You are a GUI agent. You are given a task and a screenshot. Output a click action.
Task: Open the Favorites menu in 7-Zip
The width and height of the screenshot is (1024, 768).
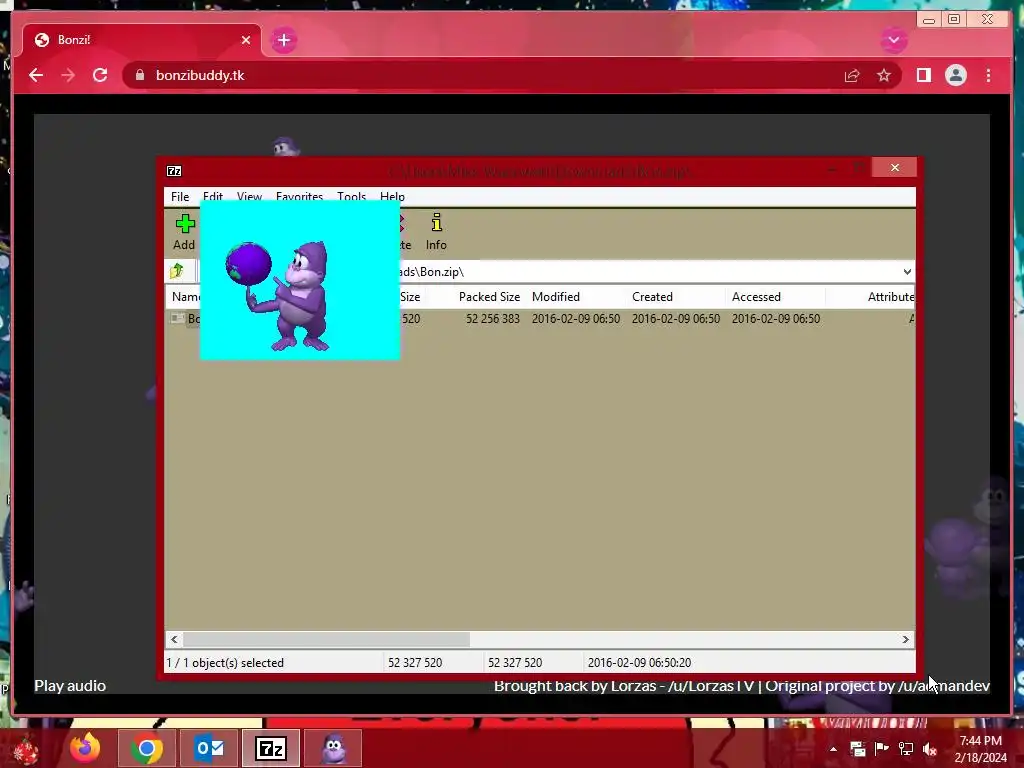coord(299,195)
